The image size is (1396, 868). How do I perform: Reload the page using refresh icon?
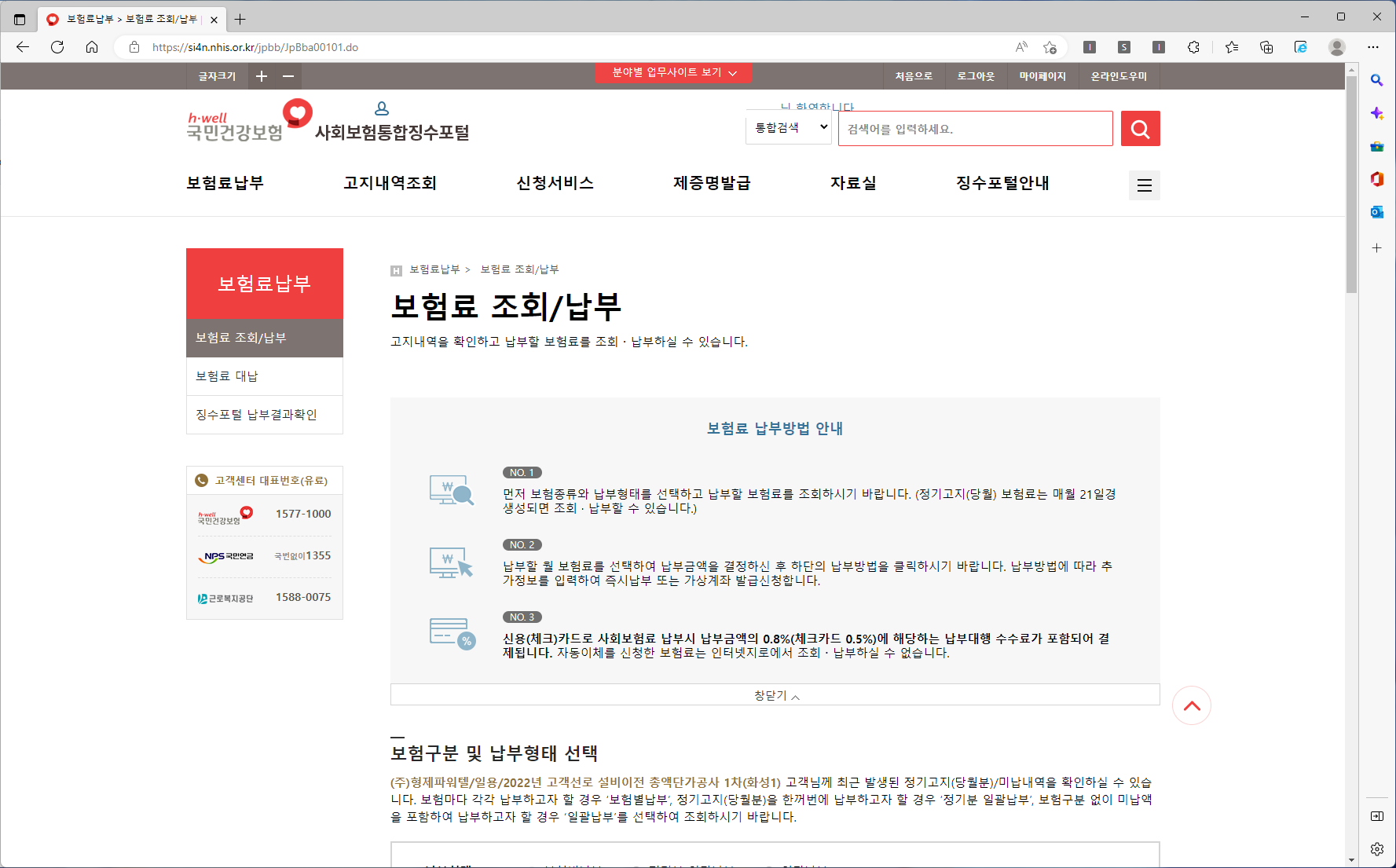(57, 47)
